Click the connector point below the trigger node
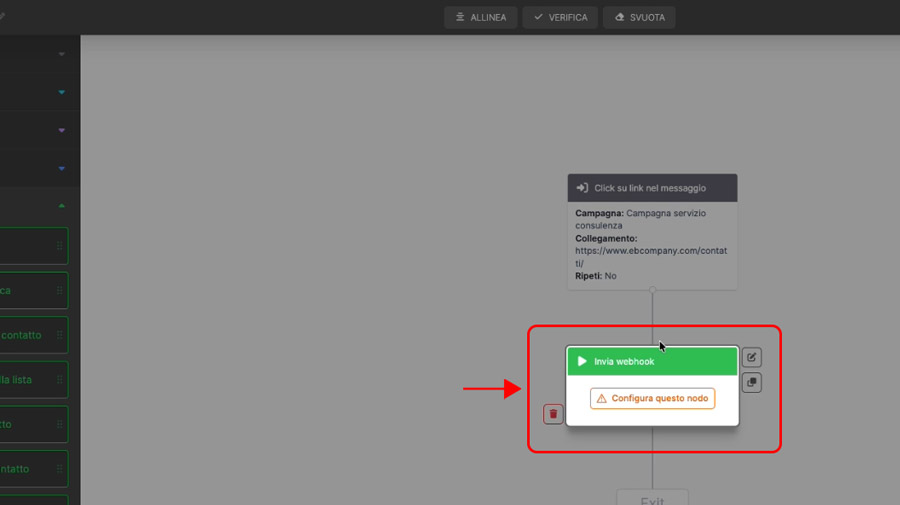Viewport: 900px width, 505px height. click(652, 291)
